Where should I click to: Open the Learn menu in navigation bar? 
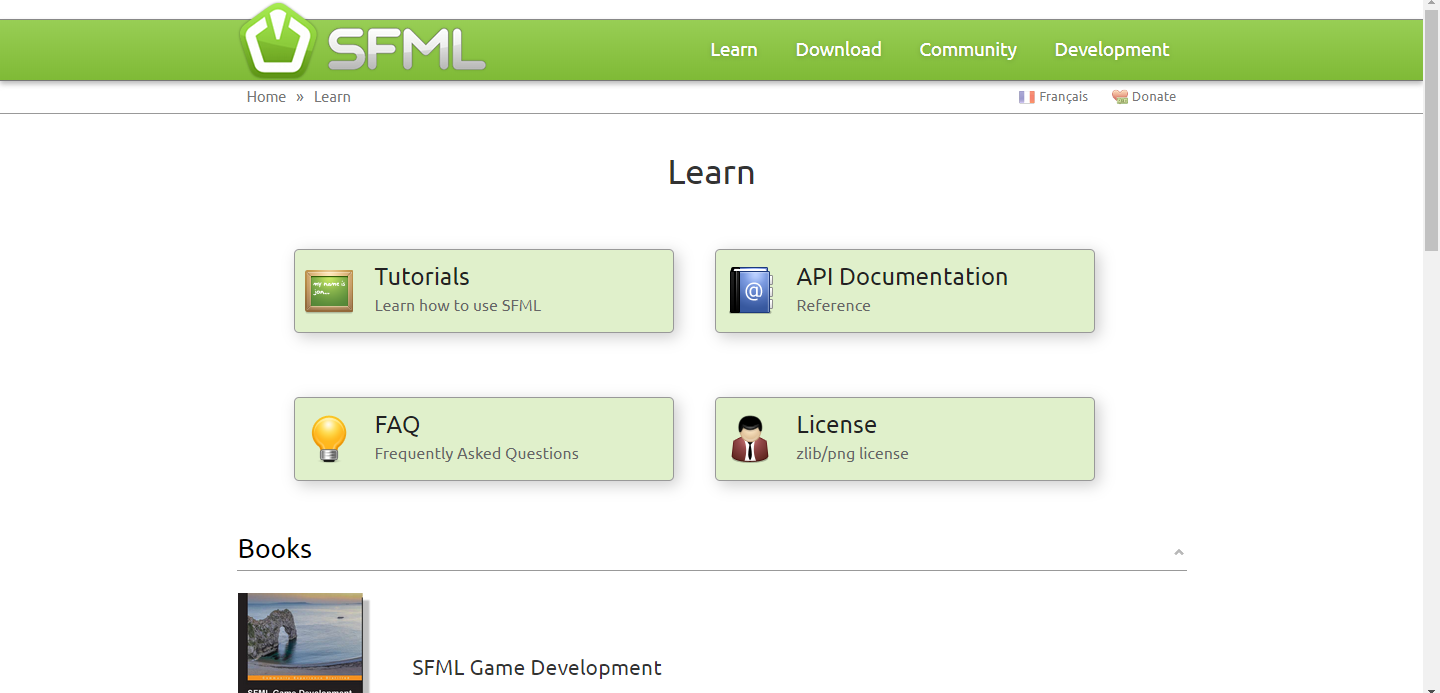pos(733,49)
